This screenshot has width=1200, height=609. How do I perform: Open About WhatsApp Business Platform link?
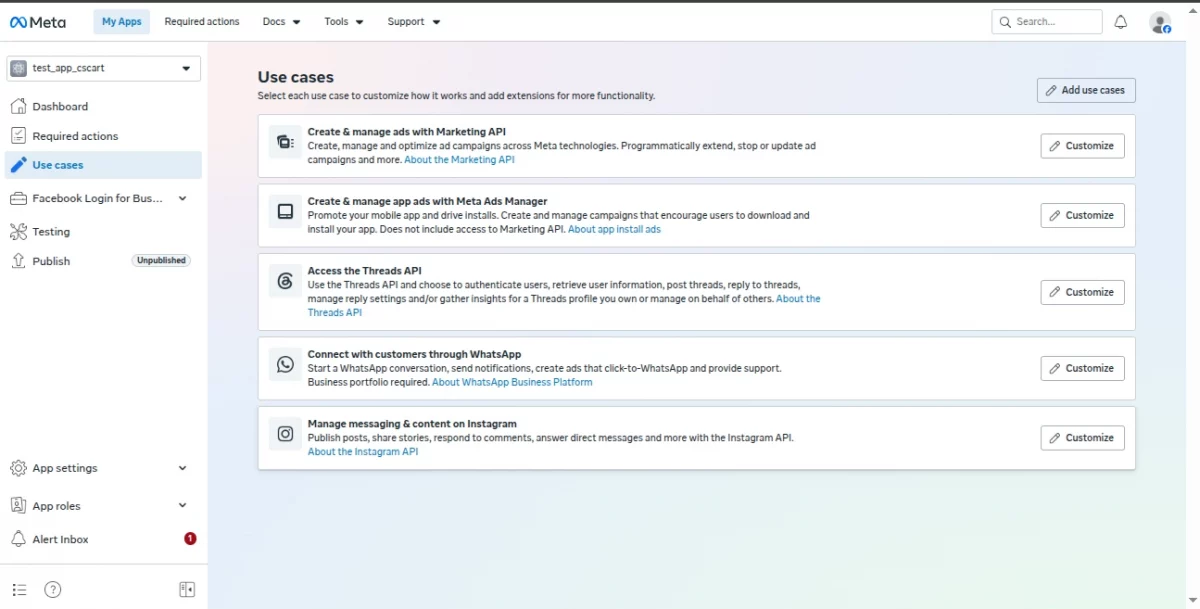[512, 382]
